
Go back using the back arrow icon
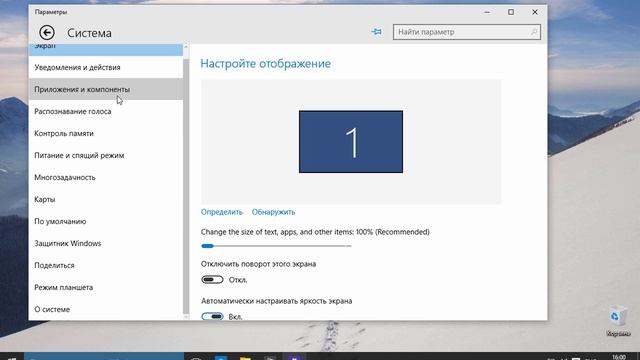coord(47,33)
